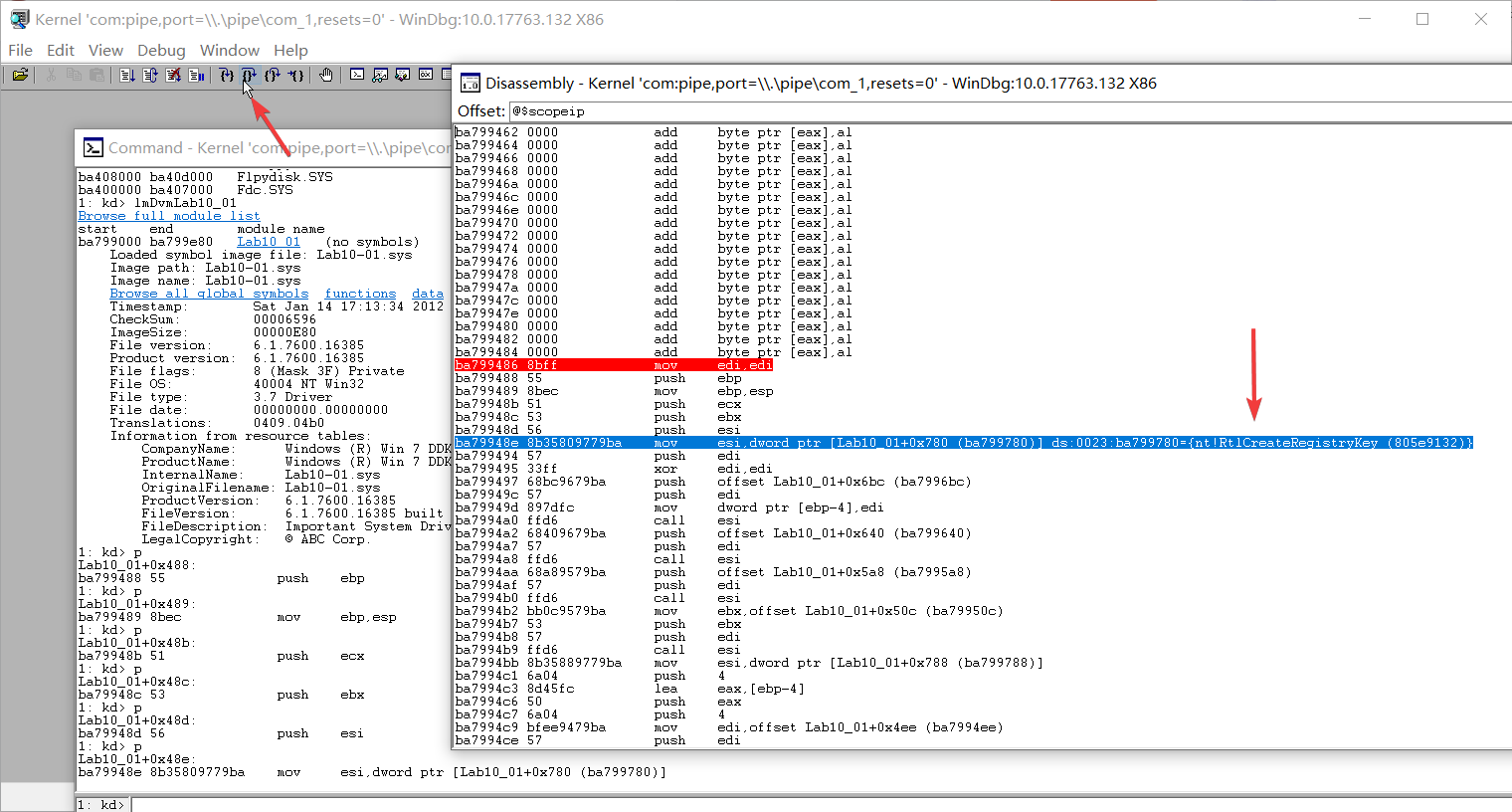Image resolution: width=1512 pixels, height=812 pixels.
Task: Click the 'data' link in Command window
Action: (x=428, y=294)
